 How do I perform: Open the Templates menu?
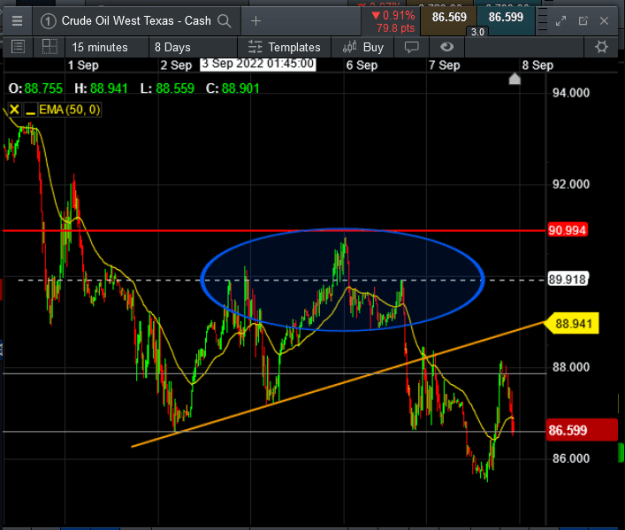[284, 47]
